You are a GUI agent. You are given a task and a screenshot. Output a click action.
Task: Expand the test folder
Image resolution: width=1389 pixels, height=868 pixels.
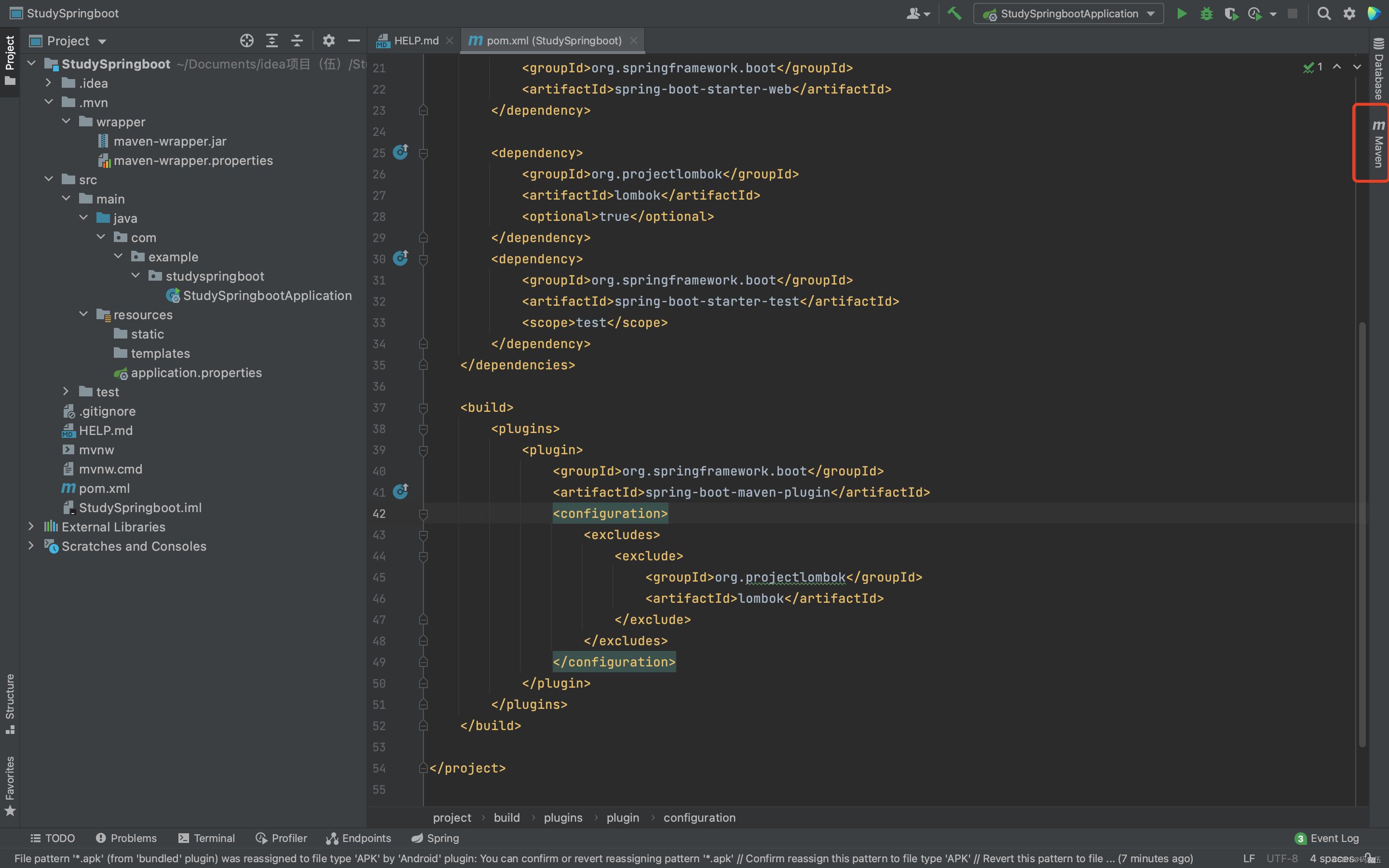pyautogui.click(x=66, y=391)
